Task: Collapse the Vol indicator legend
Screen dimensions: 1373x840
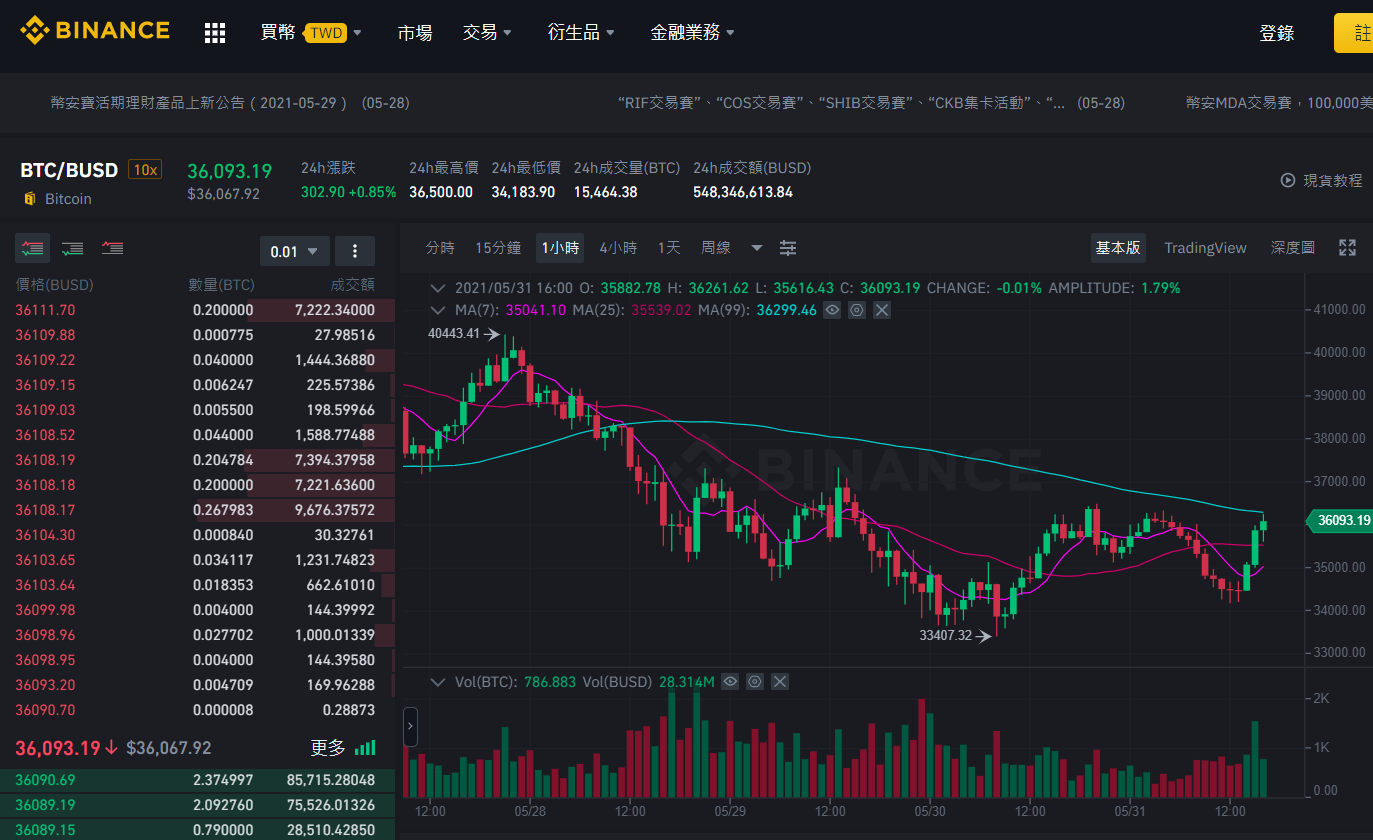Action: tap(437, 682)
